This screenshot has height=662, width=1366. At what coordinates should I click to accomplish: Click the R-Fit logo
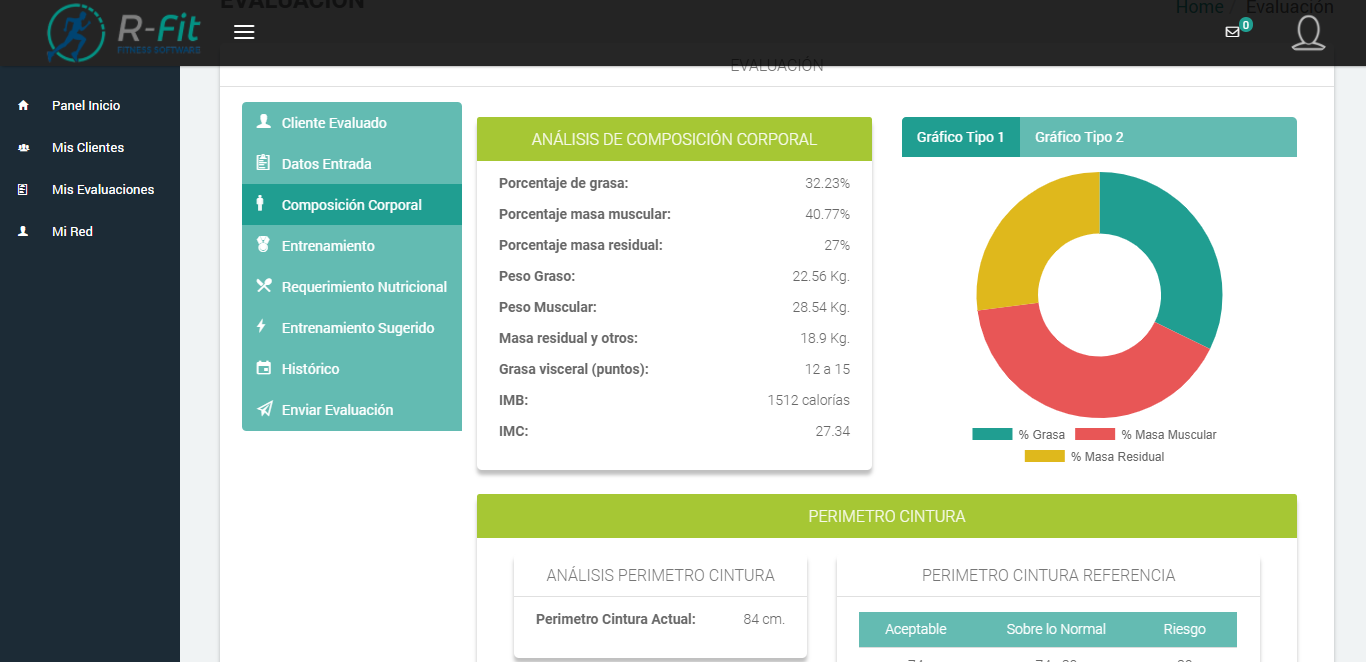(124, 32)
